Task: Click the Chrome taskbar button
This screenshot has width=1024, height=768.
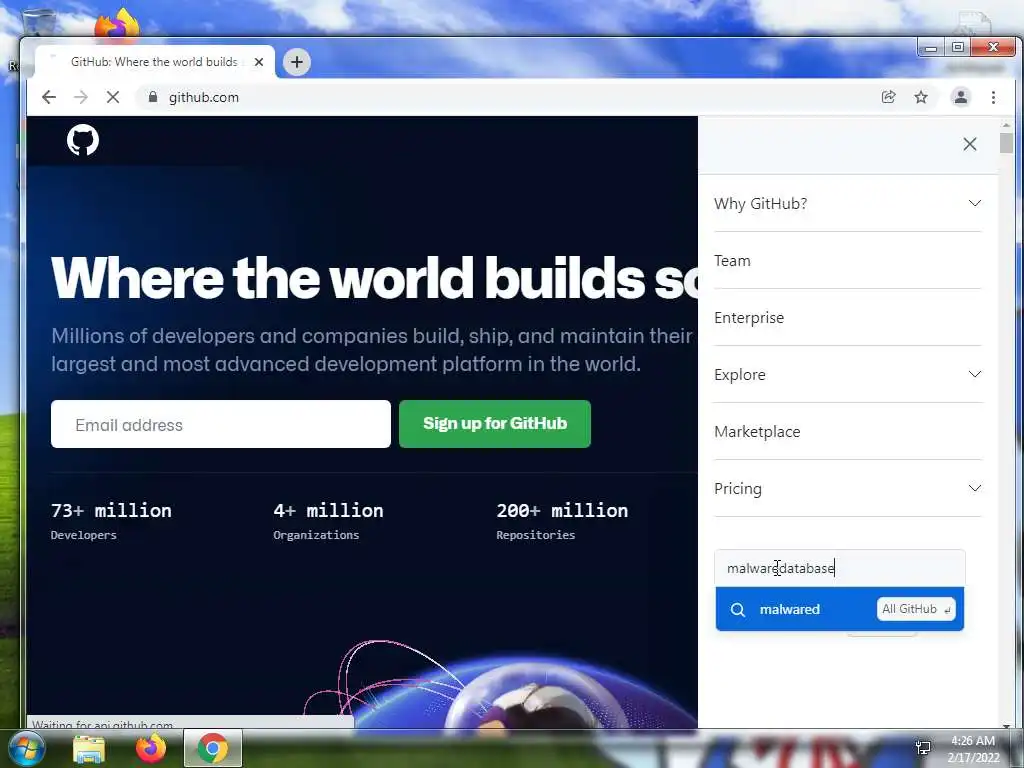Action: 213,748
